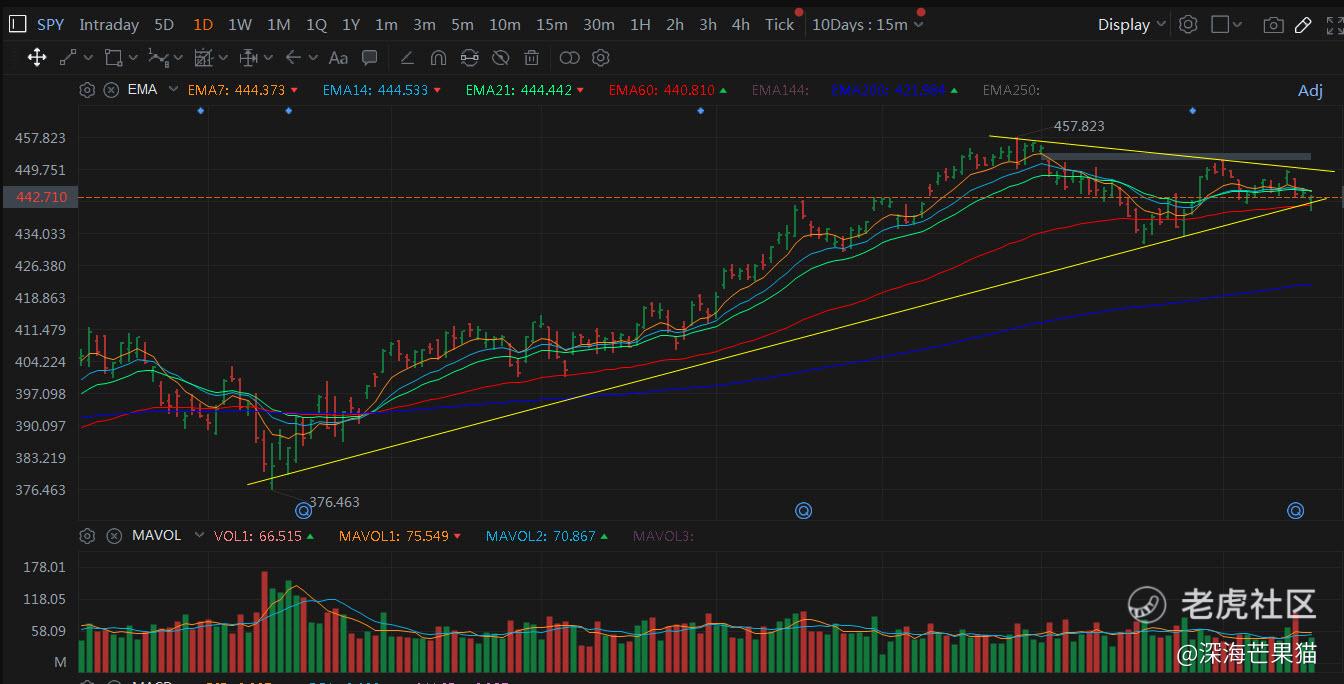The height and width of the screenshot is (684, 1344).
Task: Toggle the EMA21 line value
Action: pos(526,90)
